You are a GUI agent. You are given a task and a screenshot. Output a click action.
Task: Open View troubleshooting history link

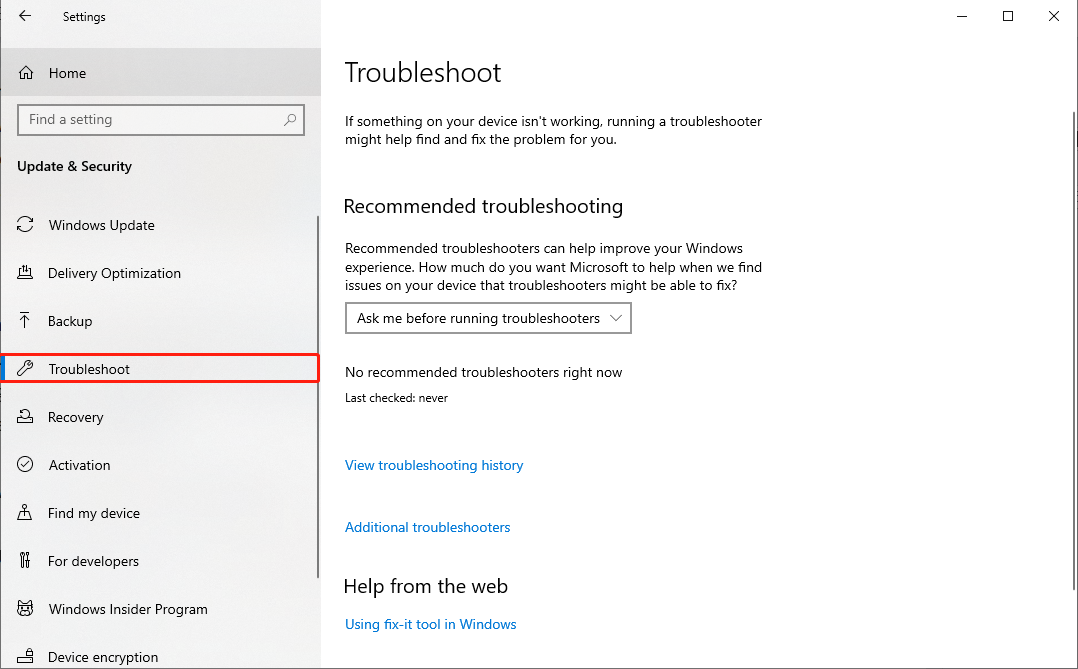[434, 465]
